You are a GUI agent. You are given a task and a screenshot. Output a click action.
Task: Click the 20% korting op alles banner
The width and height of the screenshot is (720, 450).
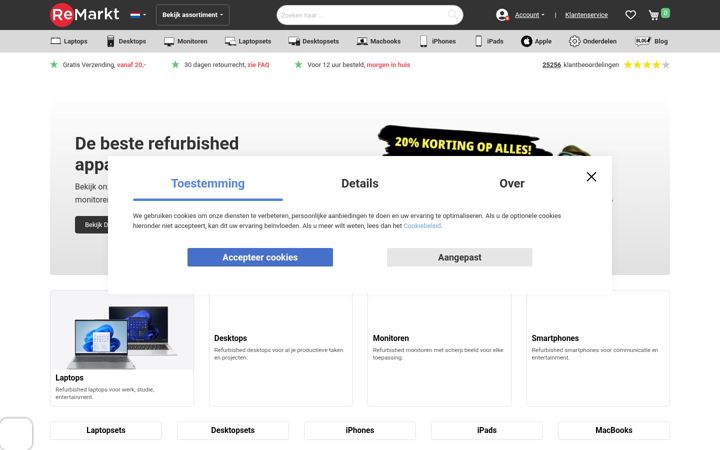click(x=464, y=142)
